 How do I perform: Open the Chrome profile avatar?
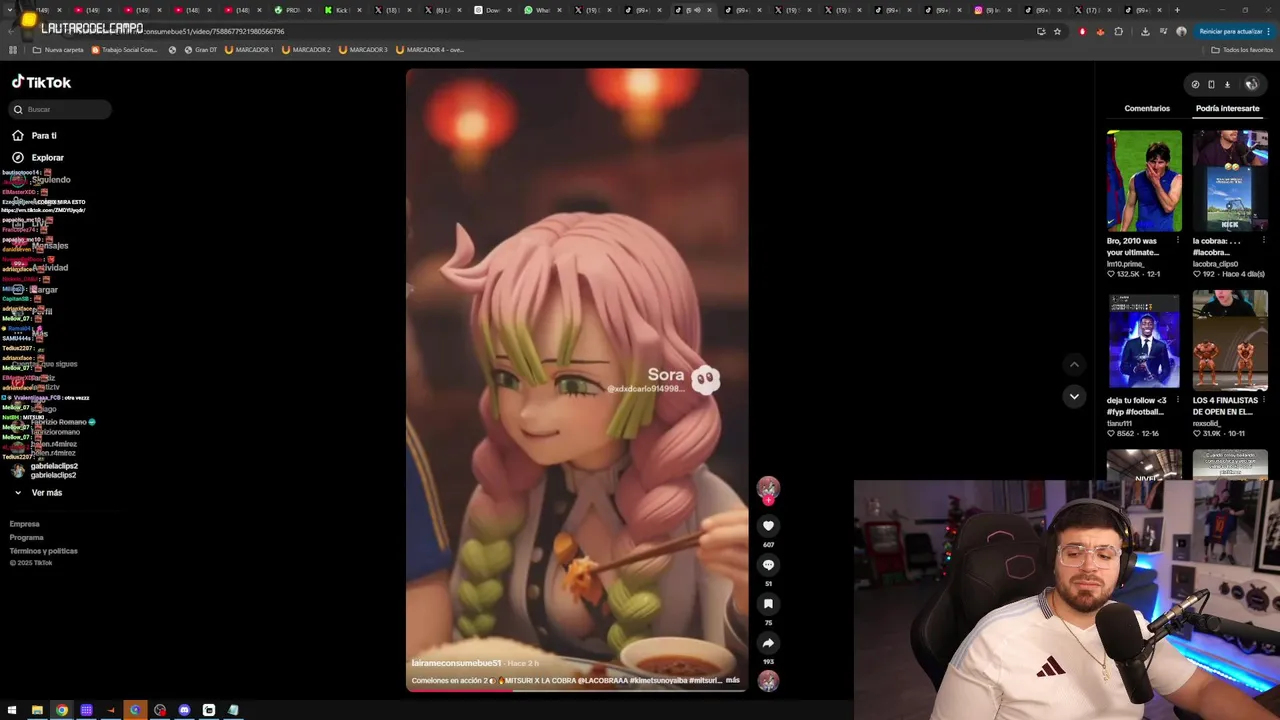(x=1181, y=31)
